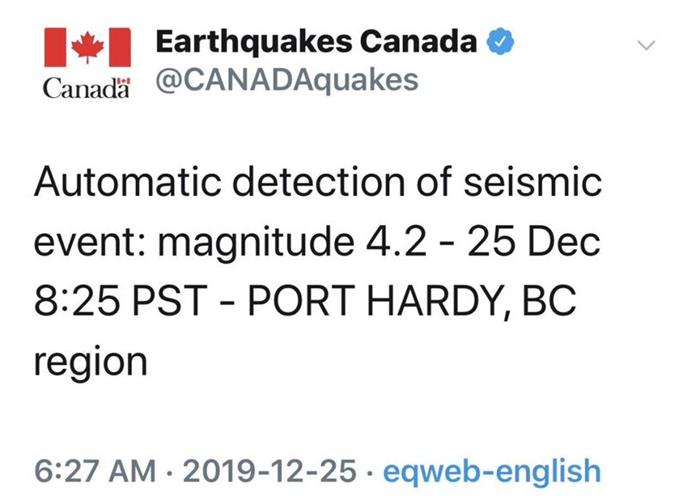687x500 pixels.
Task: Open the tweet options chevron menu
Action: pyautogui.click(x=646, y=45)
